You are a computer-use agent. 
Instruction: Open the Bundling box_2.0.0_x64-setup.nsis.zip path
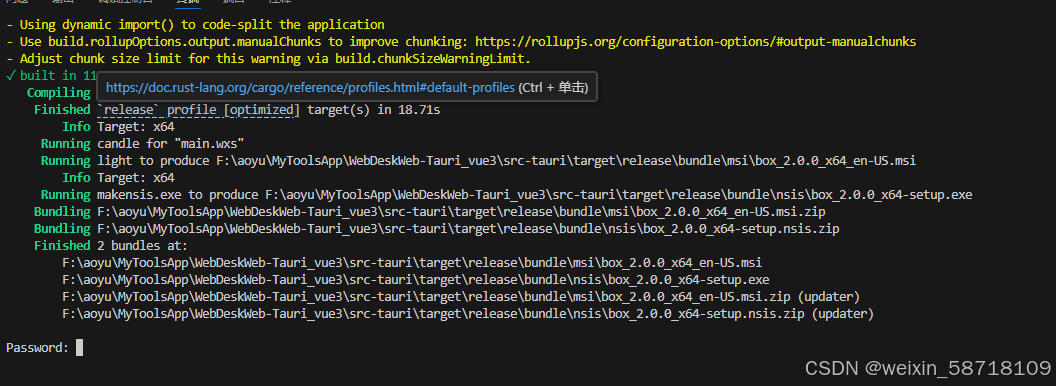[468, 228]
